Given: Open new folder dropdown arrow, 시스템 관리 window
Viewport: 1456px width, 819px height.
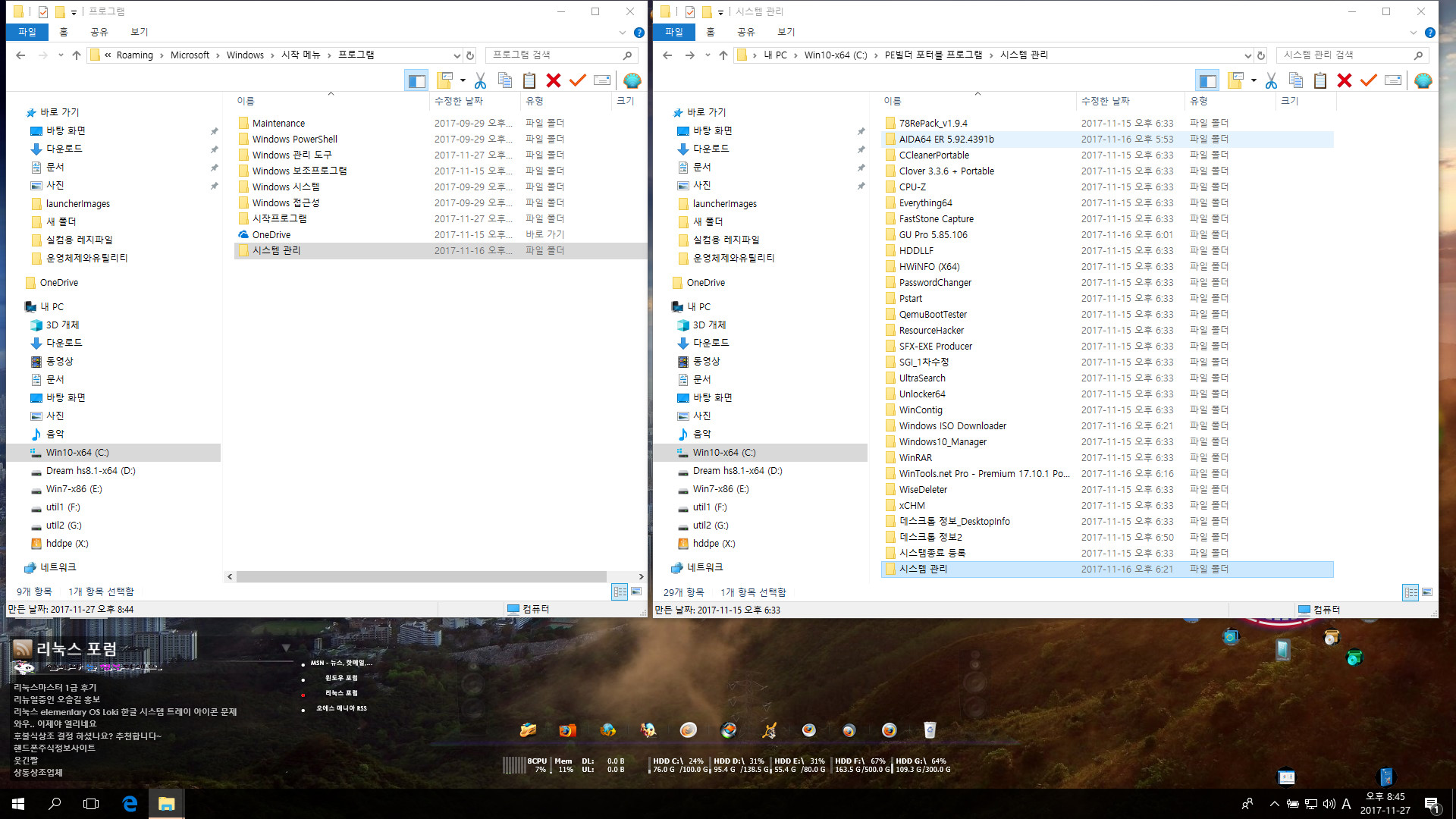Looking at the screenshot, I should pyautogui.click(x=1254, y=80).
